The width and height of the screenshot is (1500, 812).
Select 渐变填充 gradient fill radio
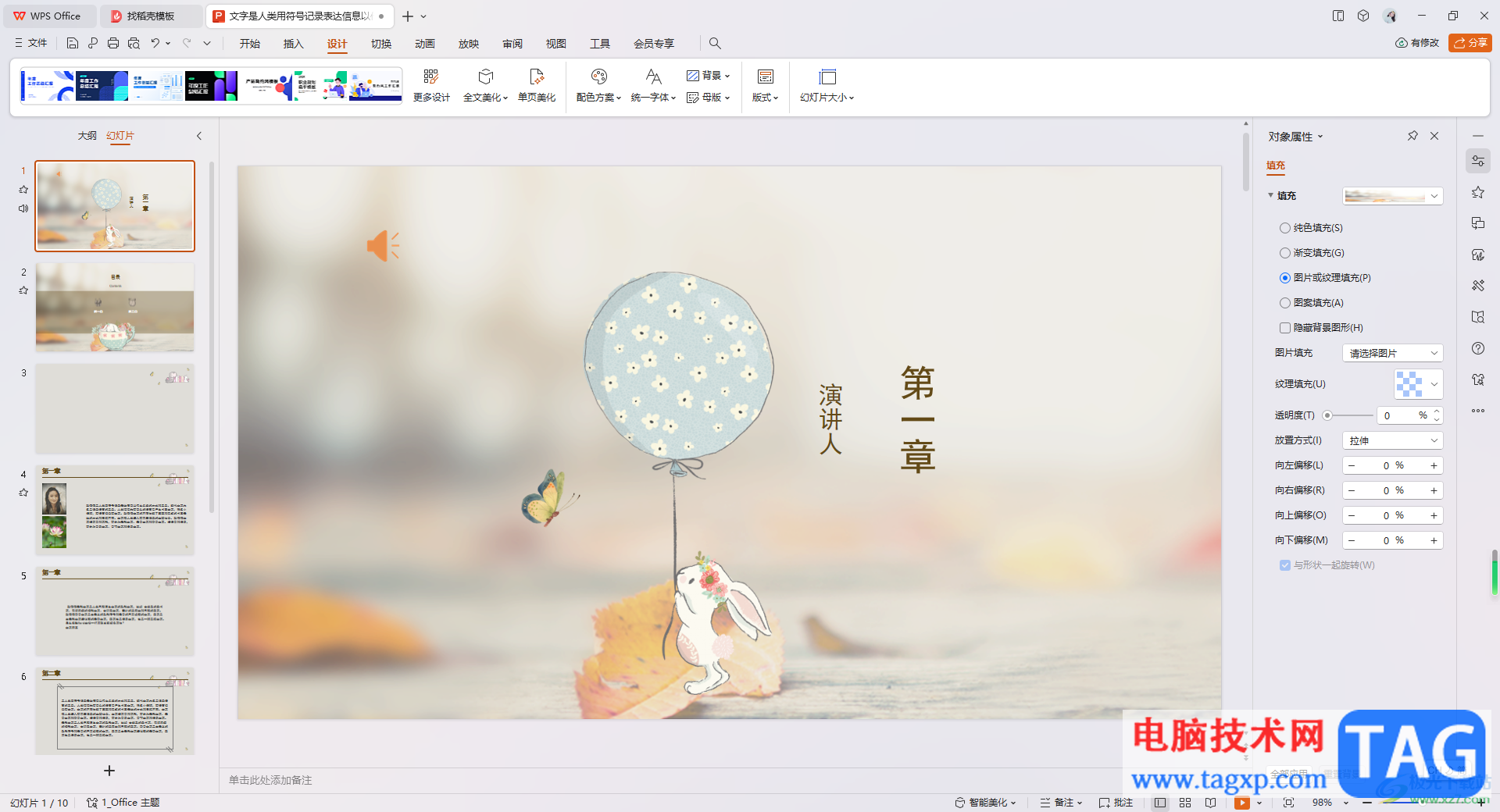[1285, 253]
